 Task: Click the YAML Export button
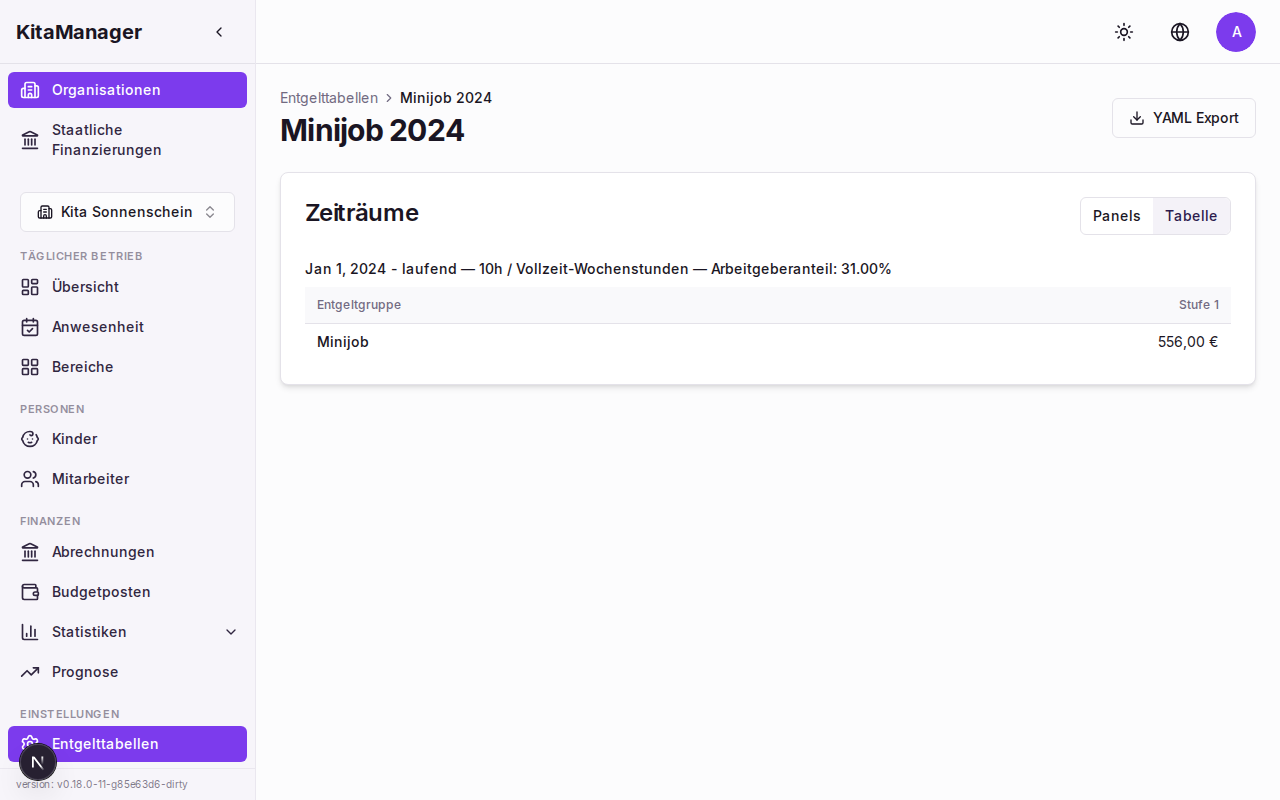(1183, 118)
